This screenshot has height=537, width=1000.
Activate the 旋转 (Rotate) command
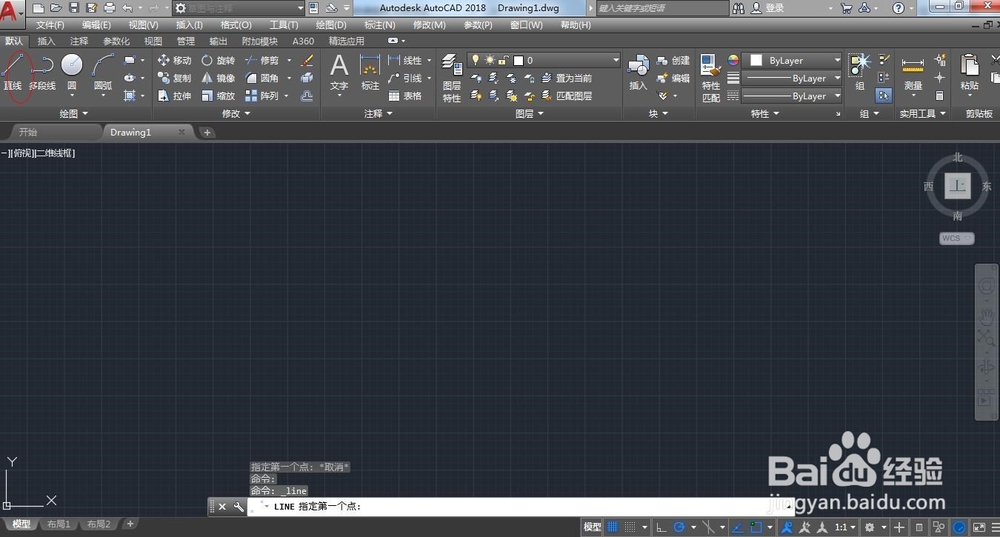click(218, 61)
